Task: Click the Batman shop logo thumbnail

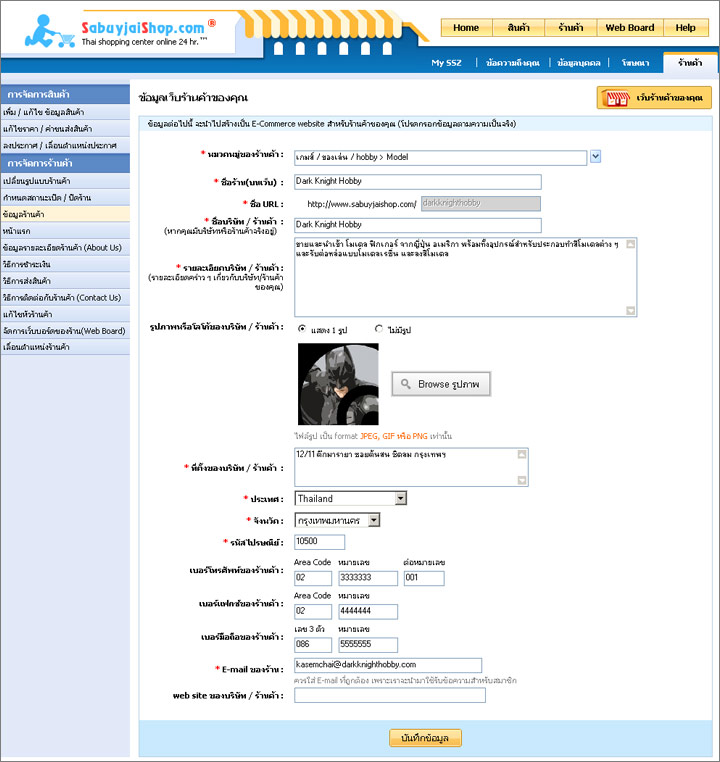Action: tap(338, 384)
